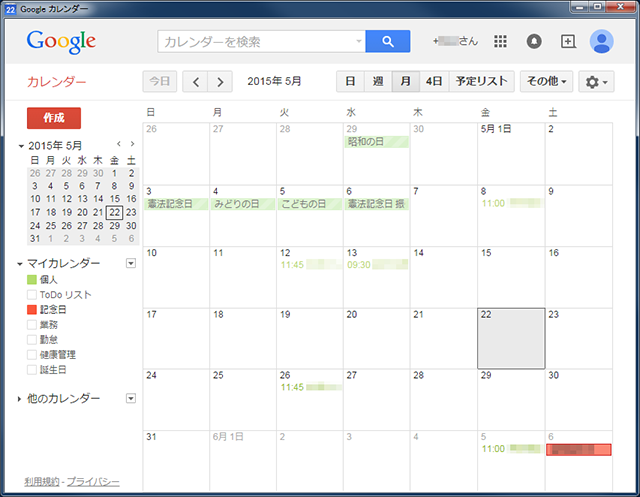640x497 pixels.
Task: Enable the 健康管理 calendar
Action: (x=32, y=355)
